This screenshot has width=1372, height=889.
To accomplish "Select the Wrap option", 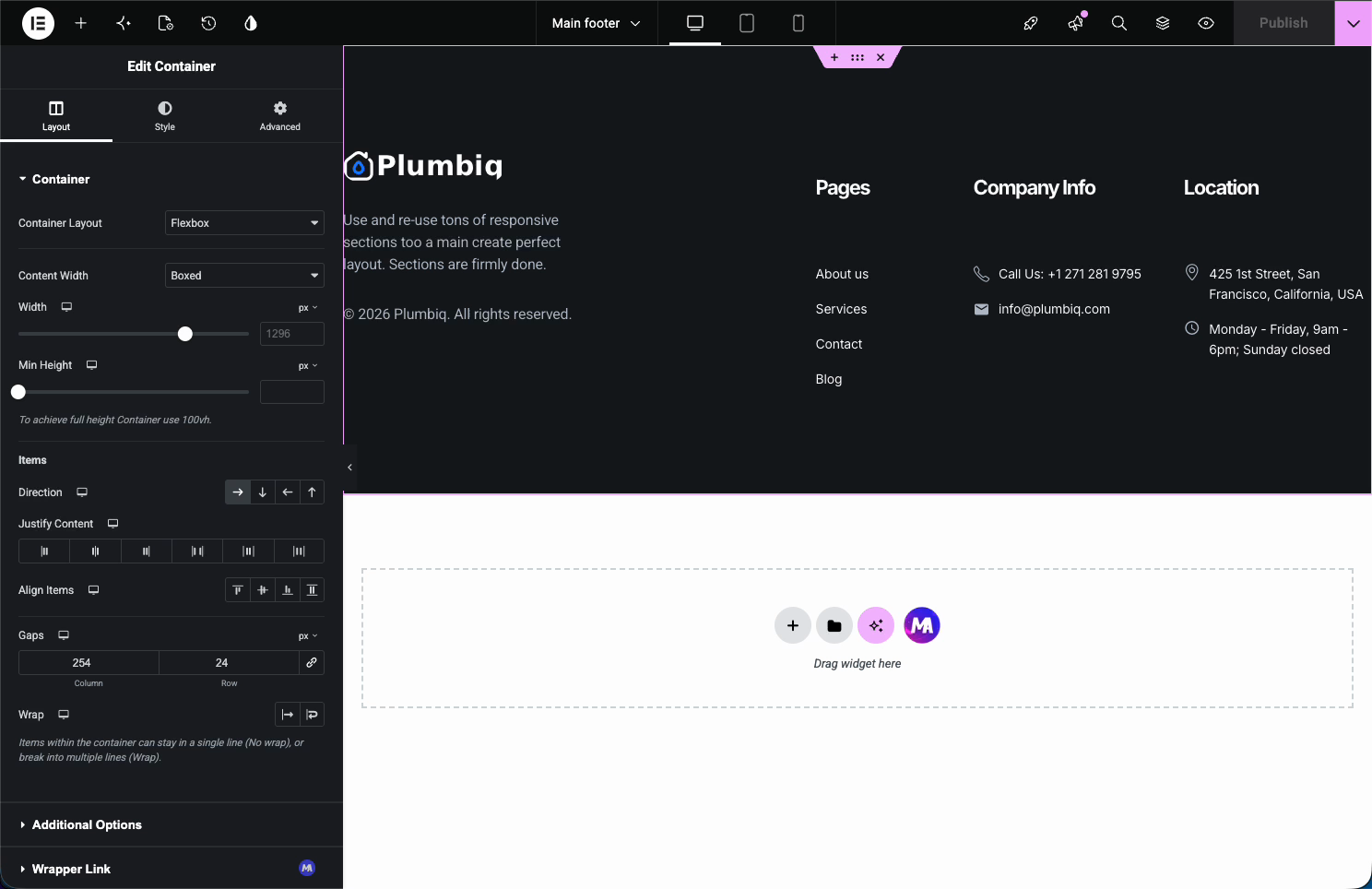I will (313, 715).
